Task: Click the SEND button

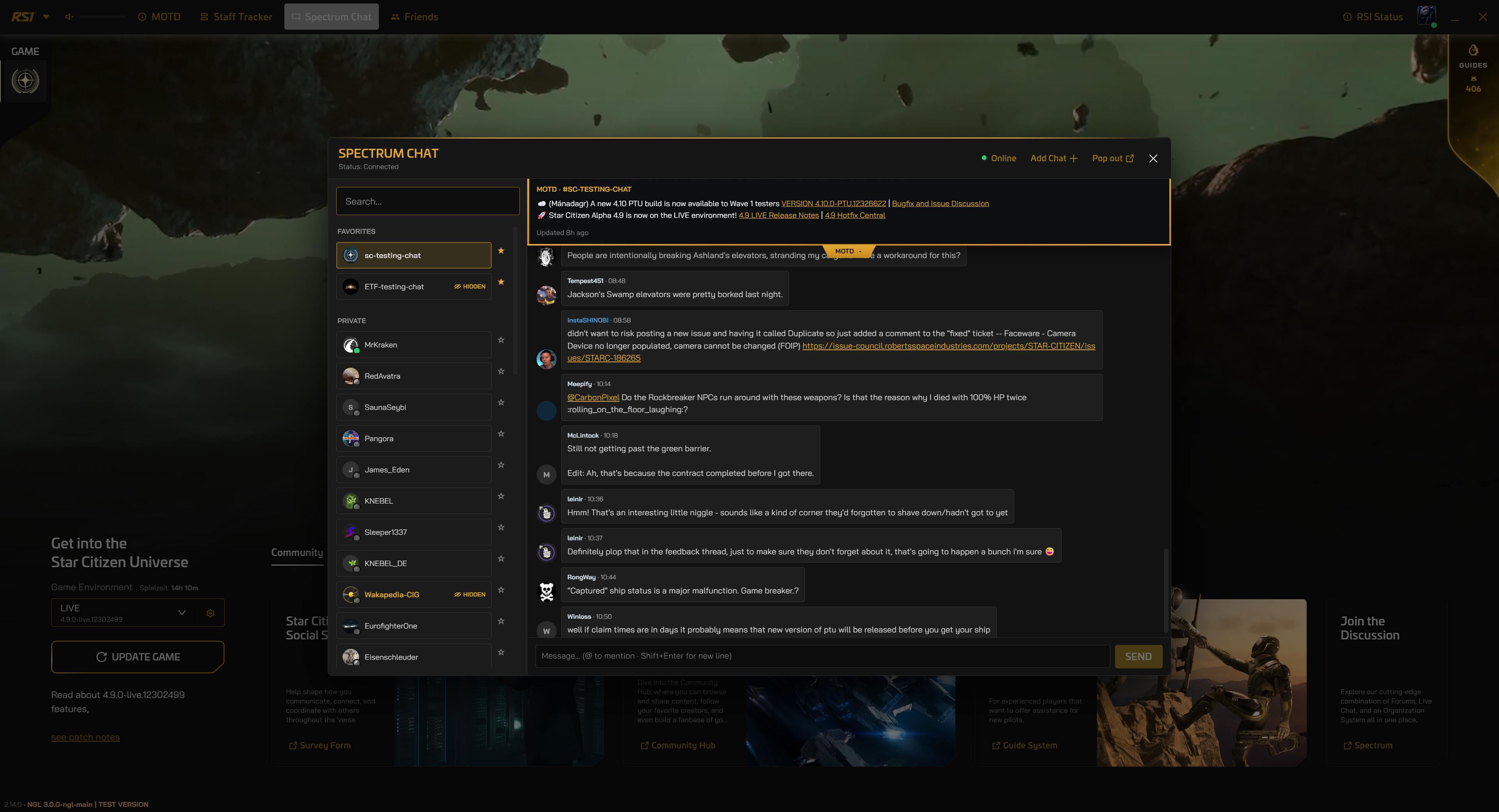Action: (x=1138, y=657)
